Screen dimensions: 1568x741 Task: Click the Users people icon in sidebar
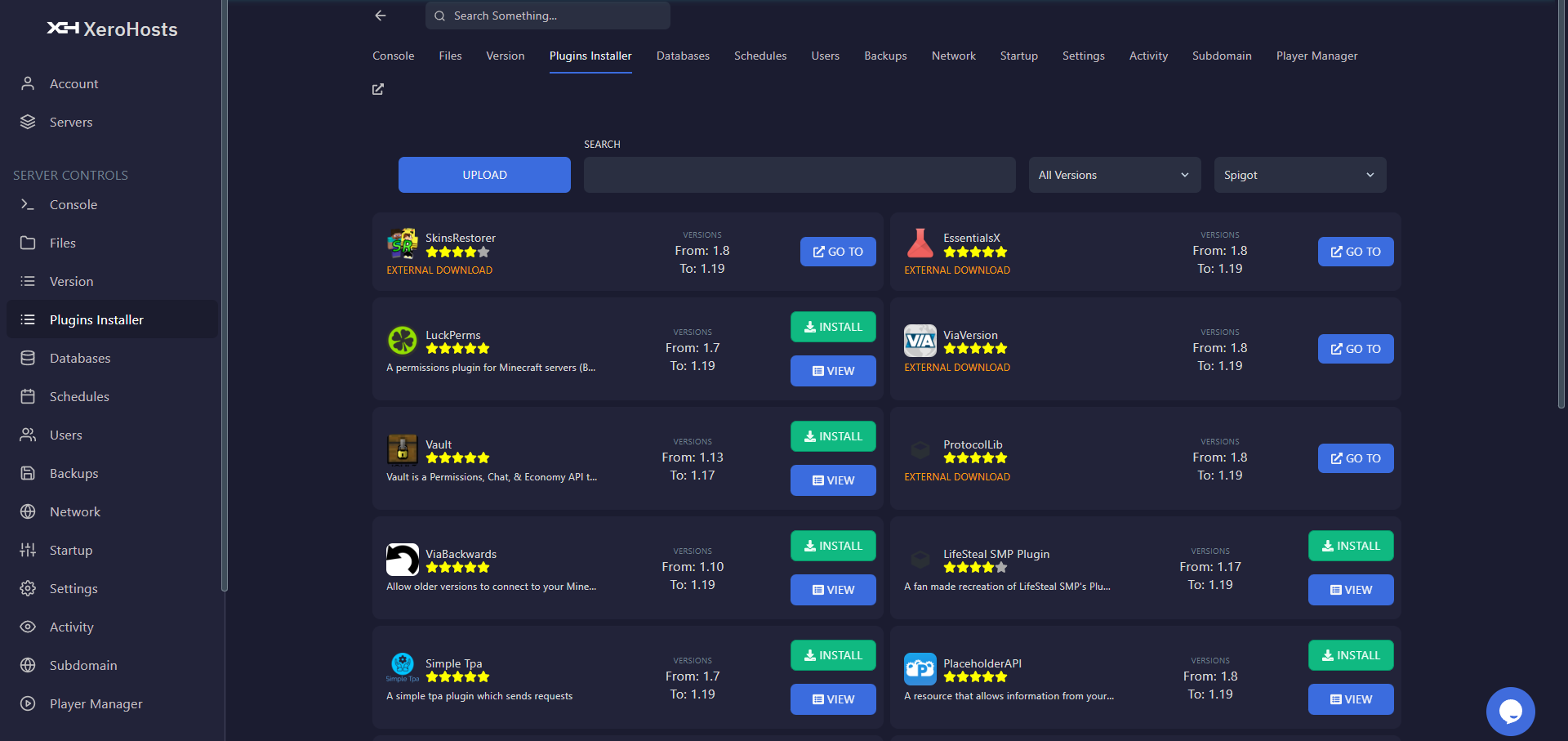[x=28, y=435]
